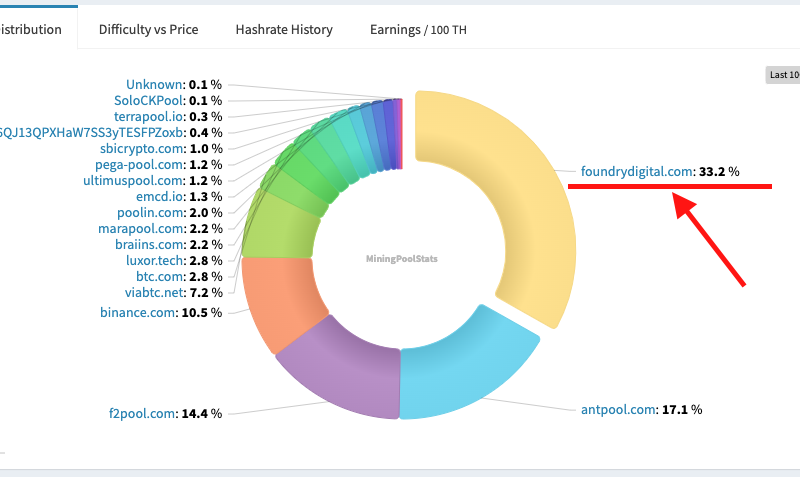Open the Unknown pool link

154,85
